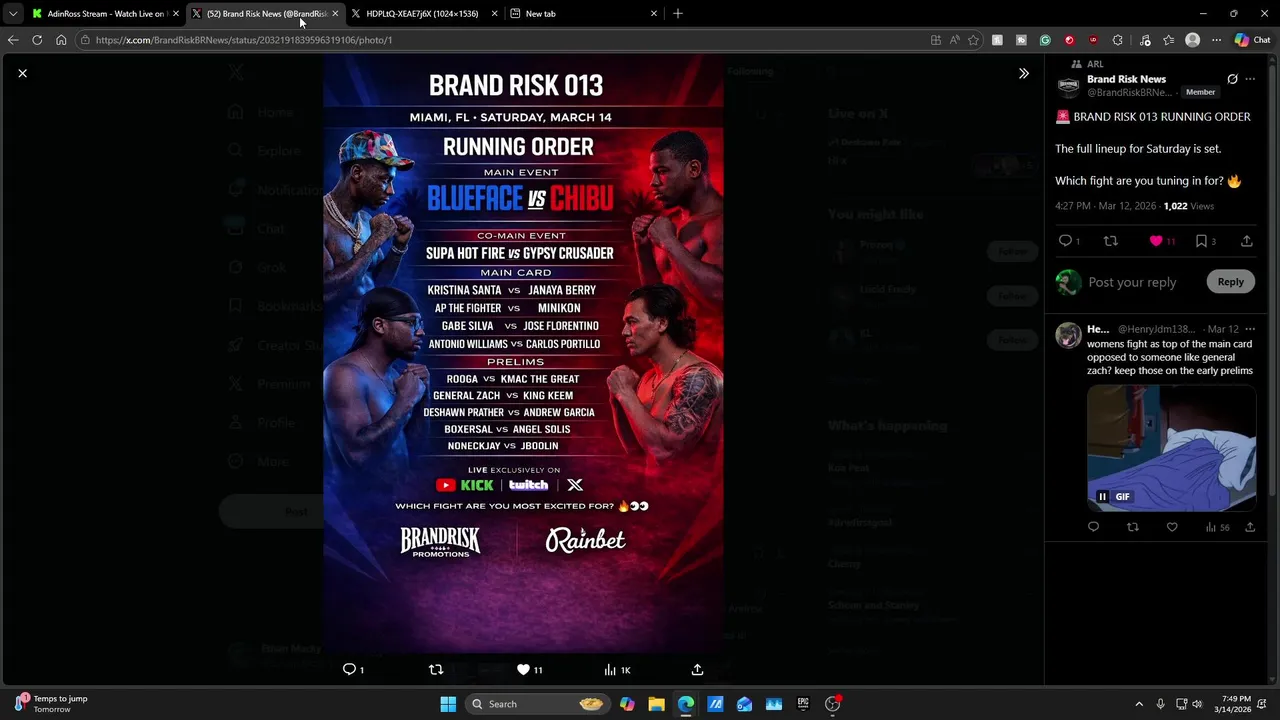
Task: Unlike the tweet with the pink heart
Action: (1156, 241)
